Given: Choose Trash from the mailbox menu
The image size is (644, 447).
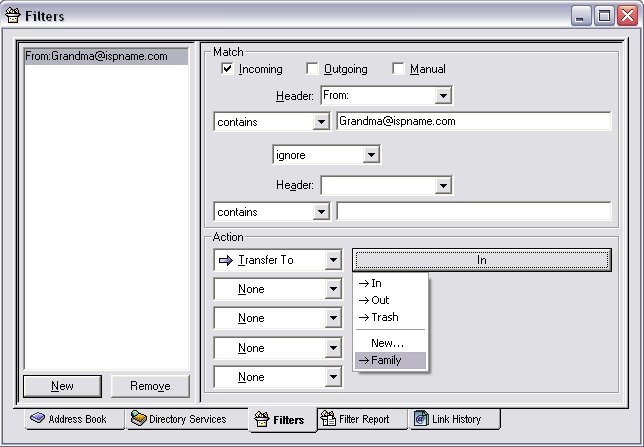Looking at the screenshot, I should pos(384,317).
